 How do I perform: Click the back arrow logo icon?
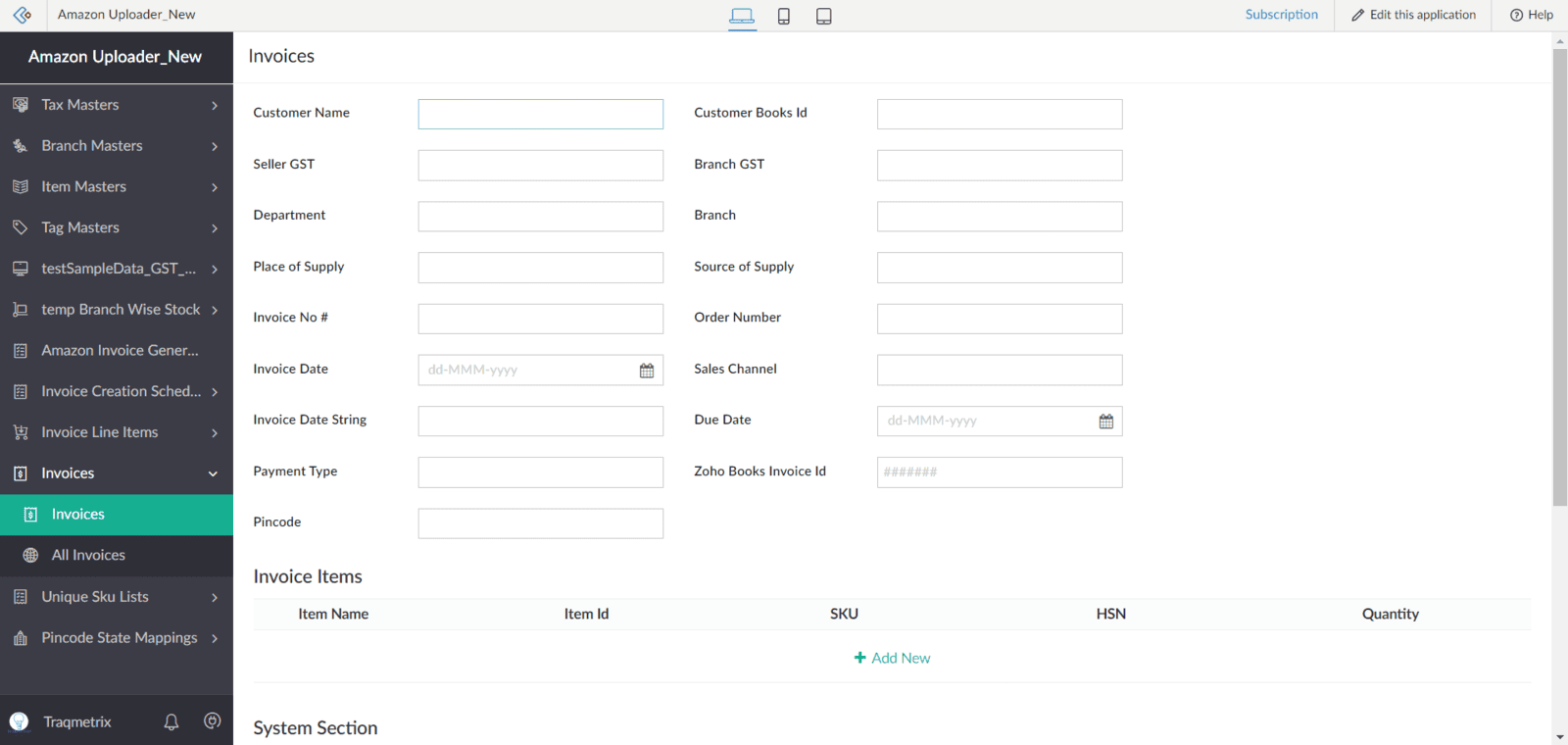click(22, 15)
